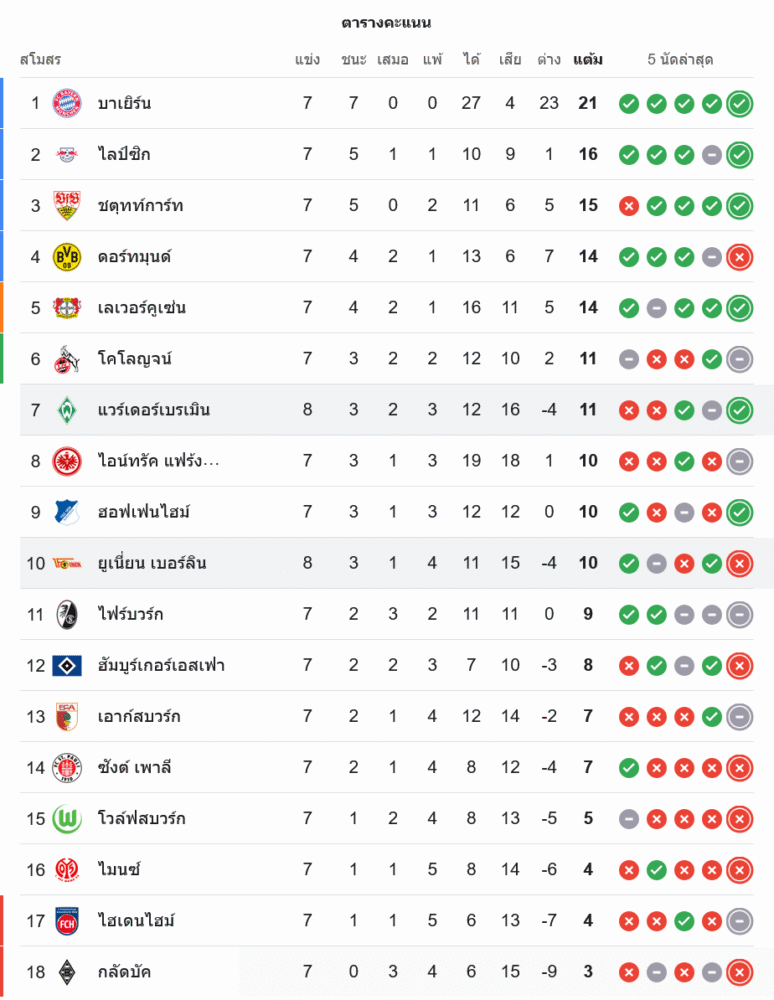Open the ฮอฟเฟนไฮม์ team page
The width and height of the screenshot is (774, 1000).
[x=143, y=512]
